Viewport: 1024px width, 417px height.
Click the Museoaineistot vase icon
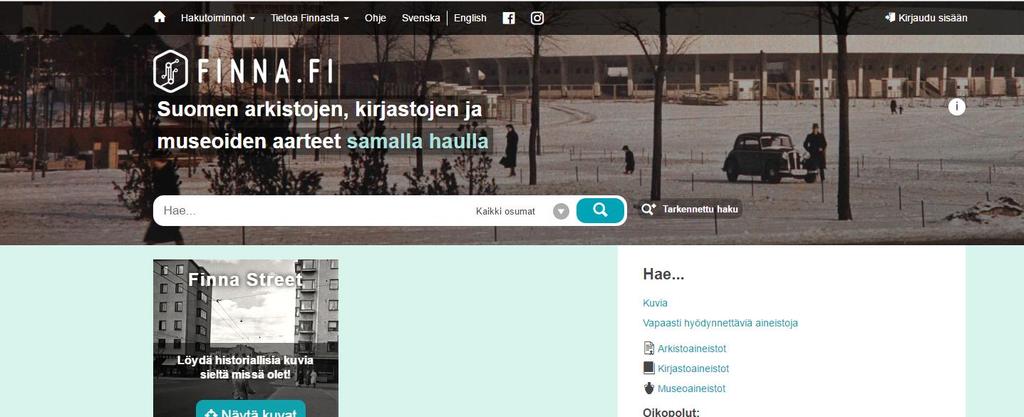(x=648, y=388)
